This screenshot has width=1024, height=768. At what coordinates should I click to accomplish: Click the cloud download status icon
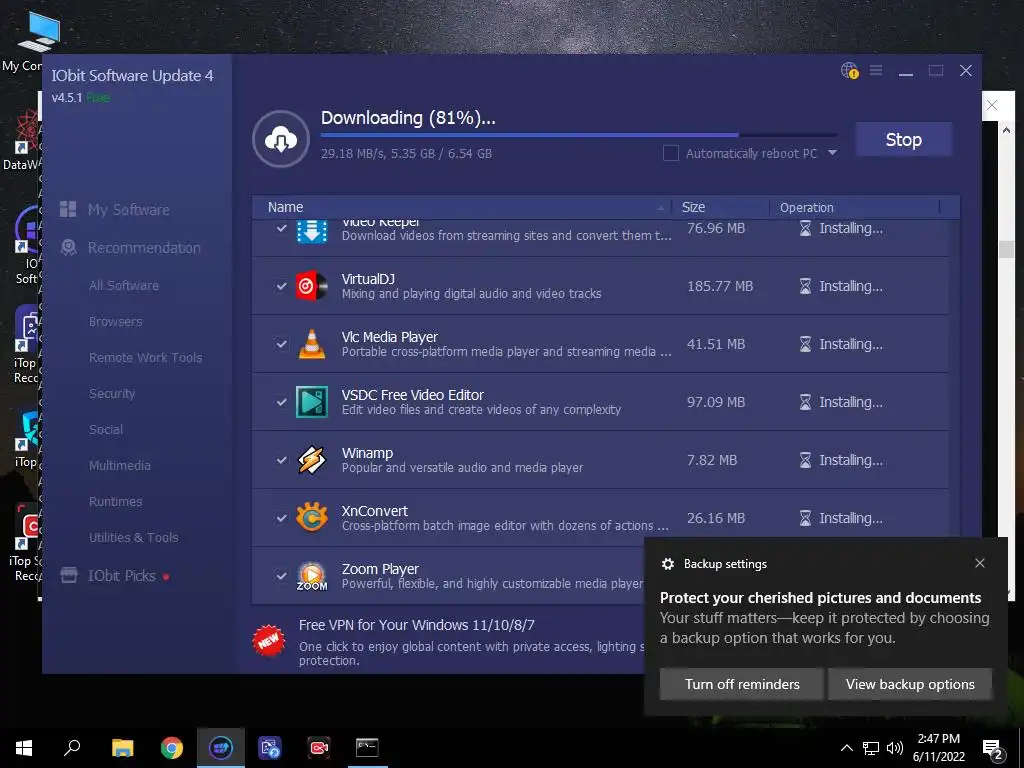281,139
